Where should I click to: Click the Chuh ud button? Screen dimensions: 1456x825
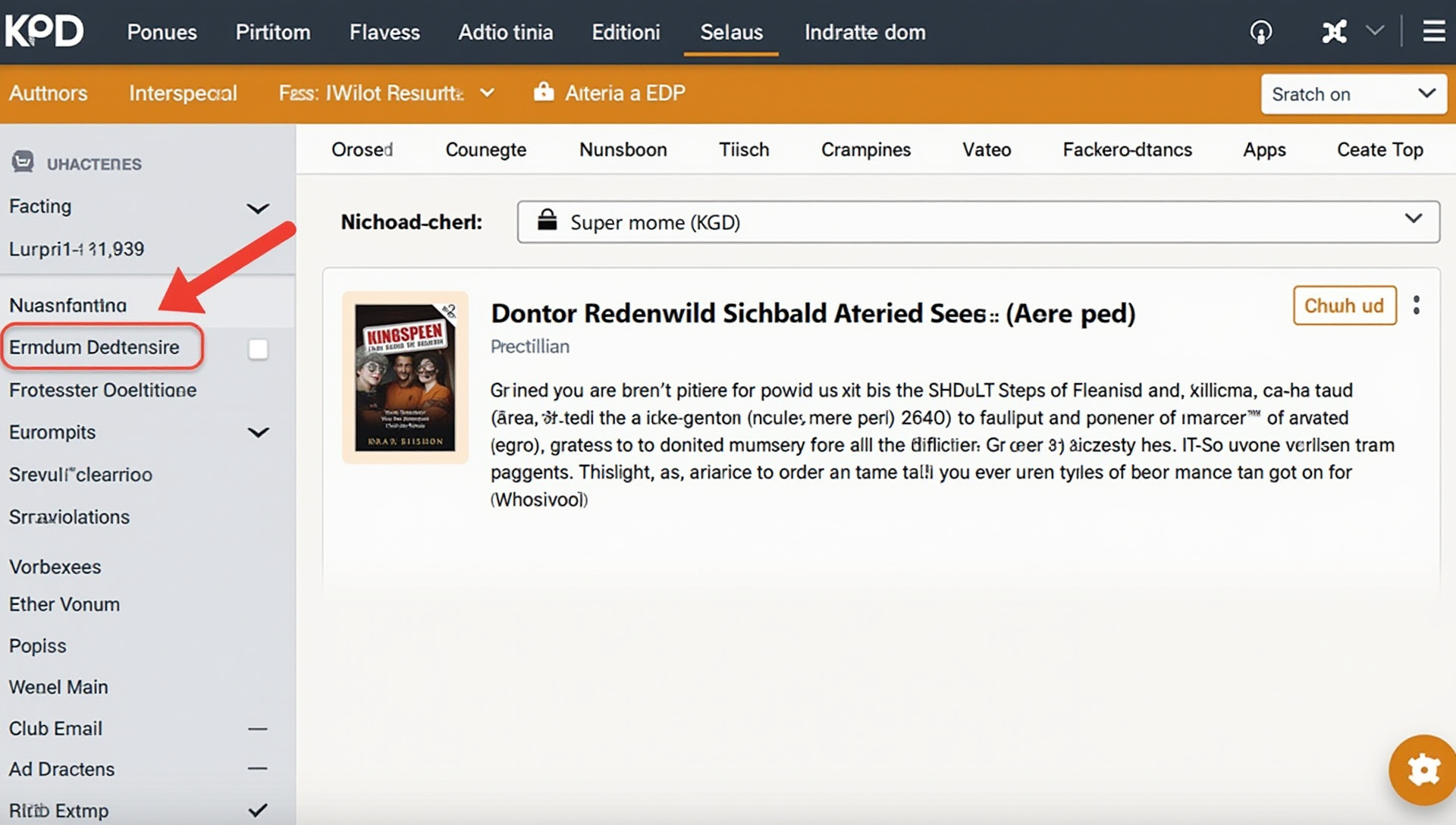pyautogui.click(x=1344, y=305)
